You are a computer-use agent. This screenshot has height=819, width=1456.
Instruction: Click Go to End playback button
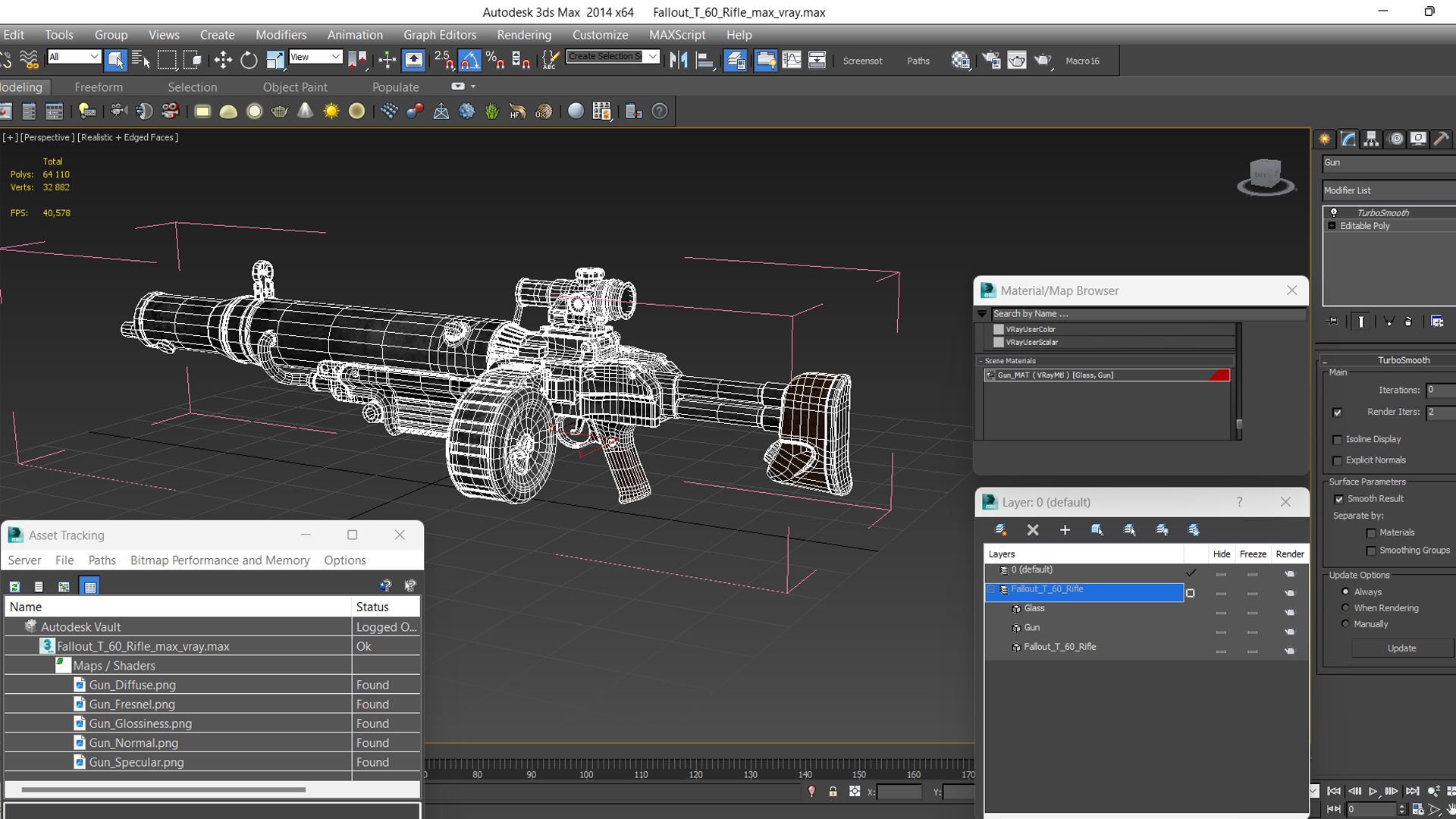tap(1412, 791)
